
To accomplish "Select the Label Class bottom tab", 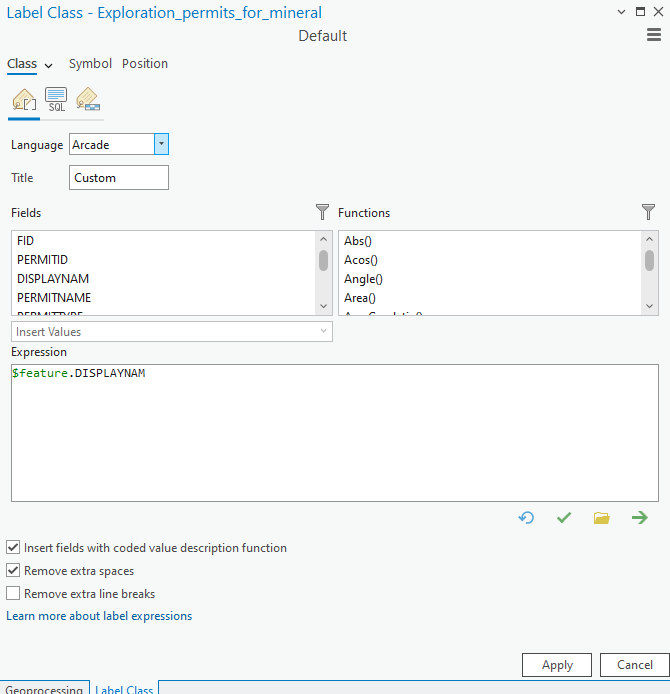I will click(124, 688).
